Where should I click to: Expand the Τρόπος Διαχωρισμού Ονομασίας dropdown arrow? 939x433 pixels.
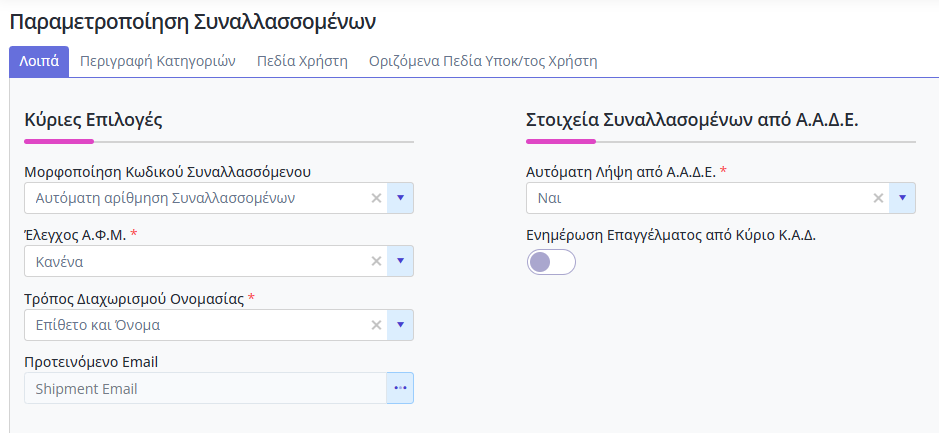400,325
